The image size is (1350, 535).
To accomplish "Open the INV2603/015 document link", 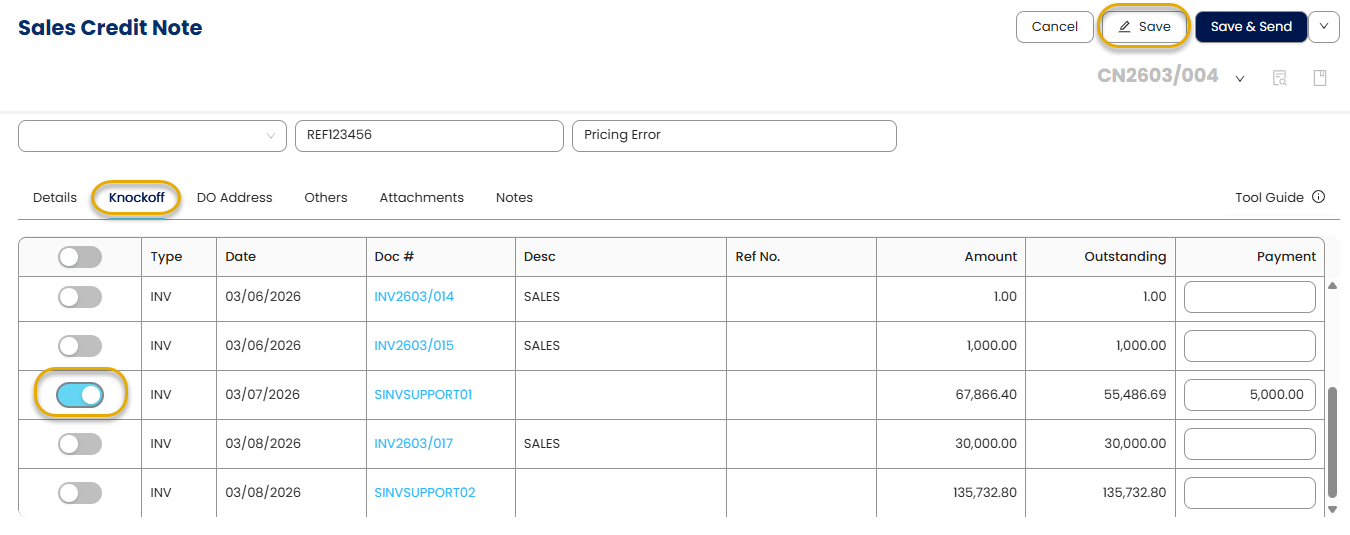I will point(414,346).
